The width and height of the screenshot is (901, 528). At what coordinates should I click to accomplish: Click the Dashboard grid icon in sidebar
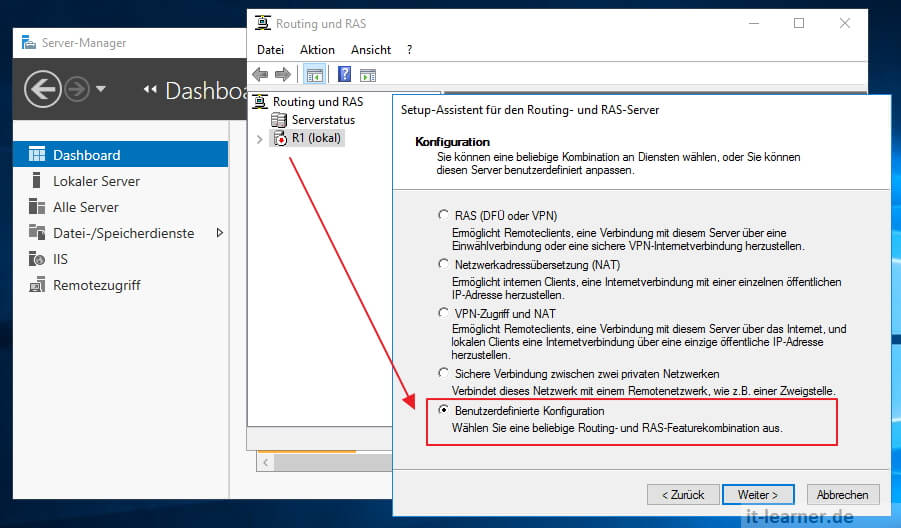click(37, 154)
